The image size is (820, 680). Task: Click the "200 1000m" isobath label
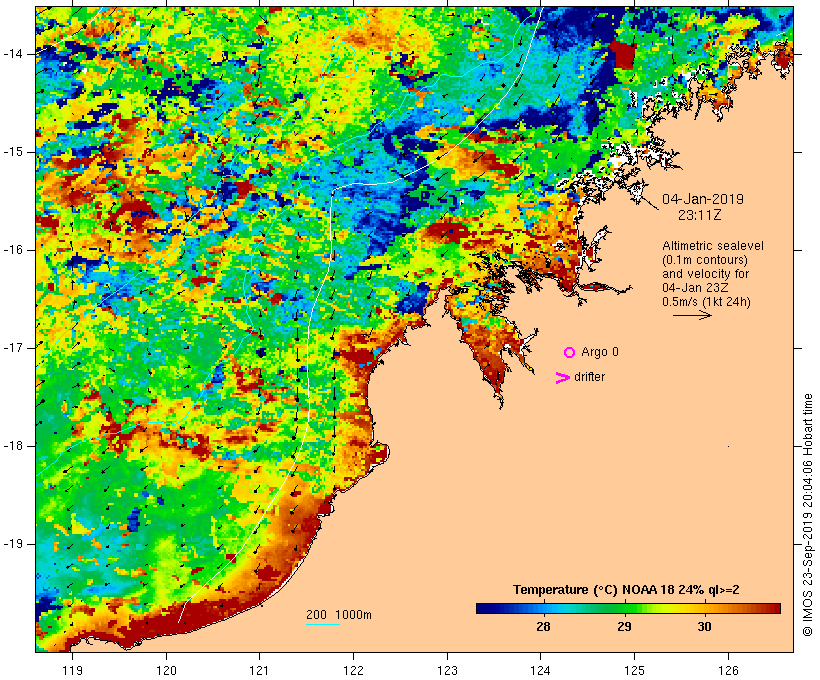click(339, 615)
